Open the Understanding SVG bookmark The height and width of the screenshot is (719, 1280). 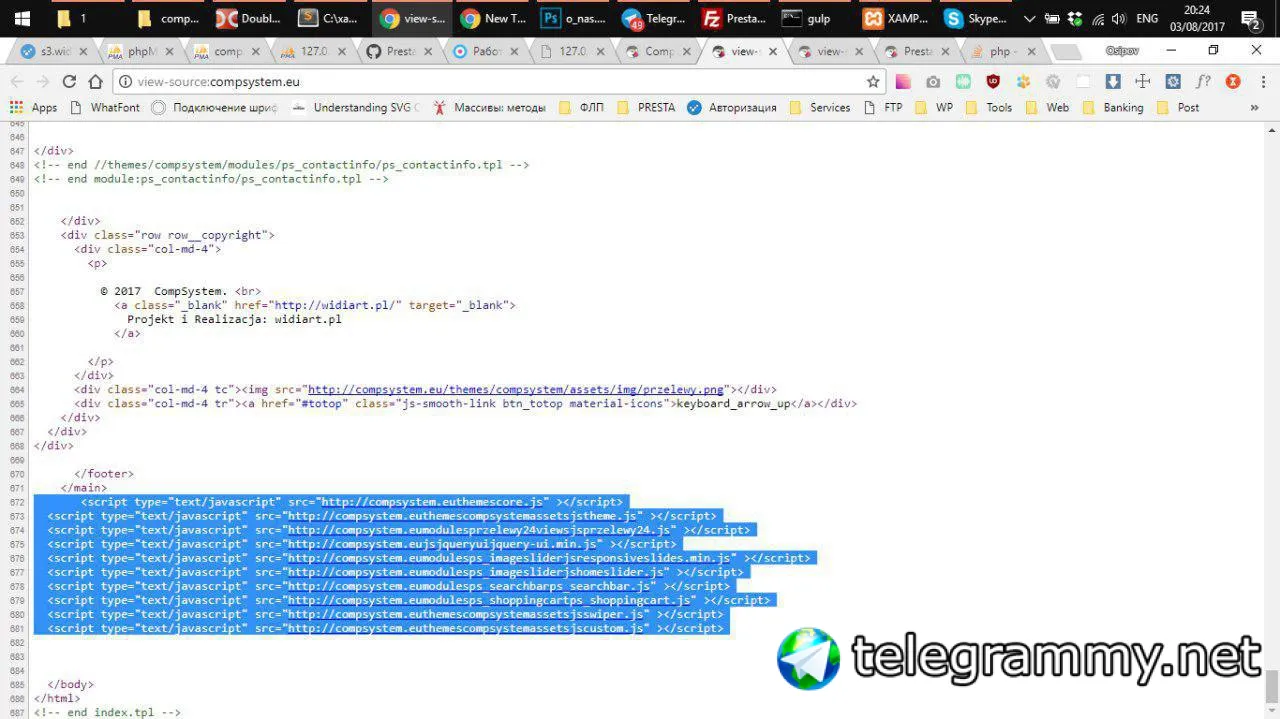click(x=355, y=108)
